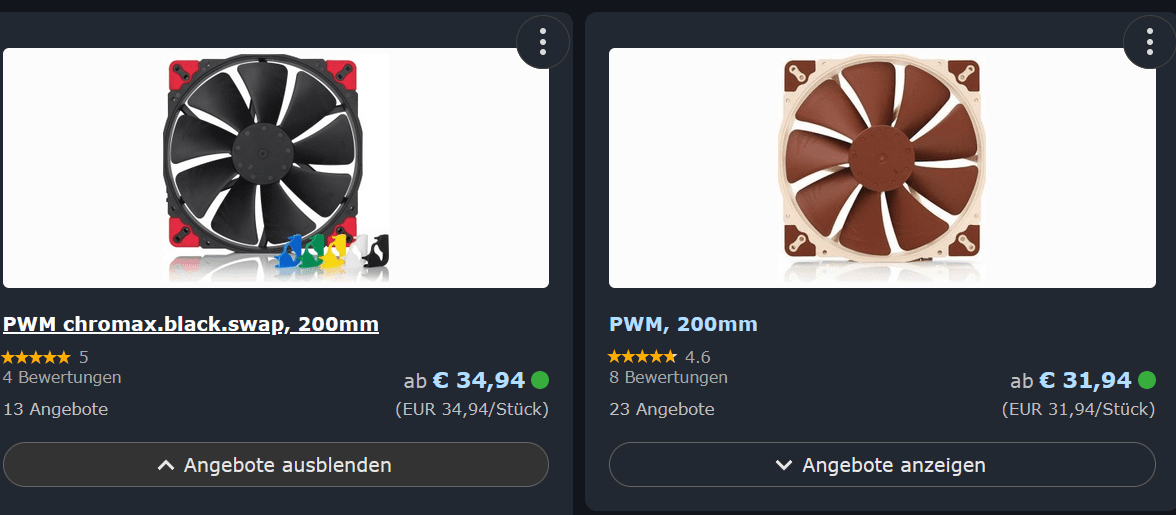Open the brown Noctua fan image
This screenshot has height=515, width=1176.
pyautogui.click(x=882, y=168)
